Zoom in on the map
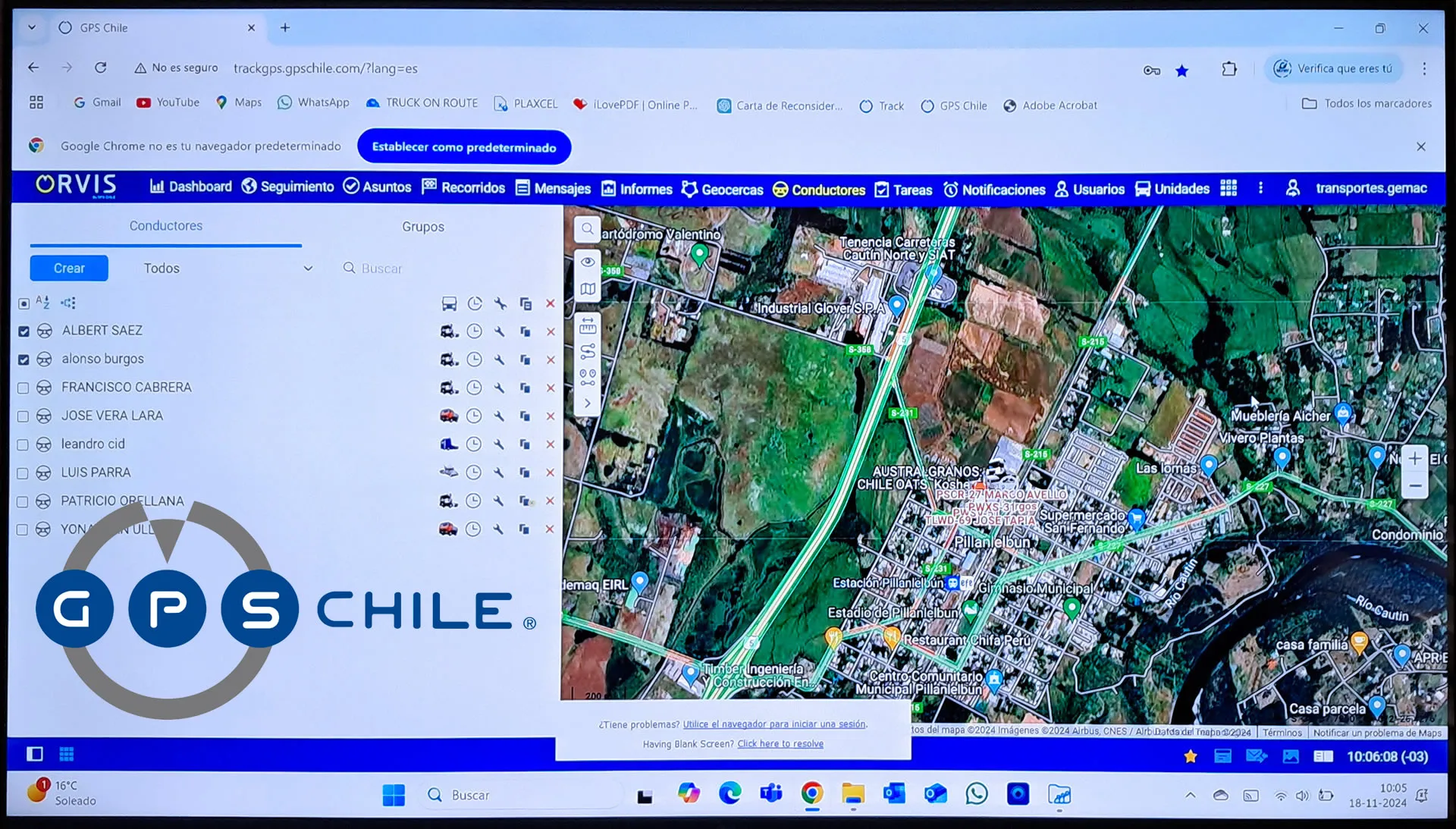 point(1414,458)
